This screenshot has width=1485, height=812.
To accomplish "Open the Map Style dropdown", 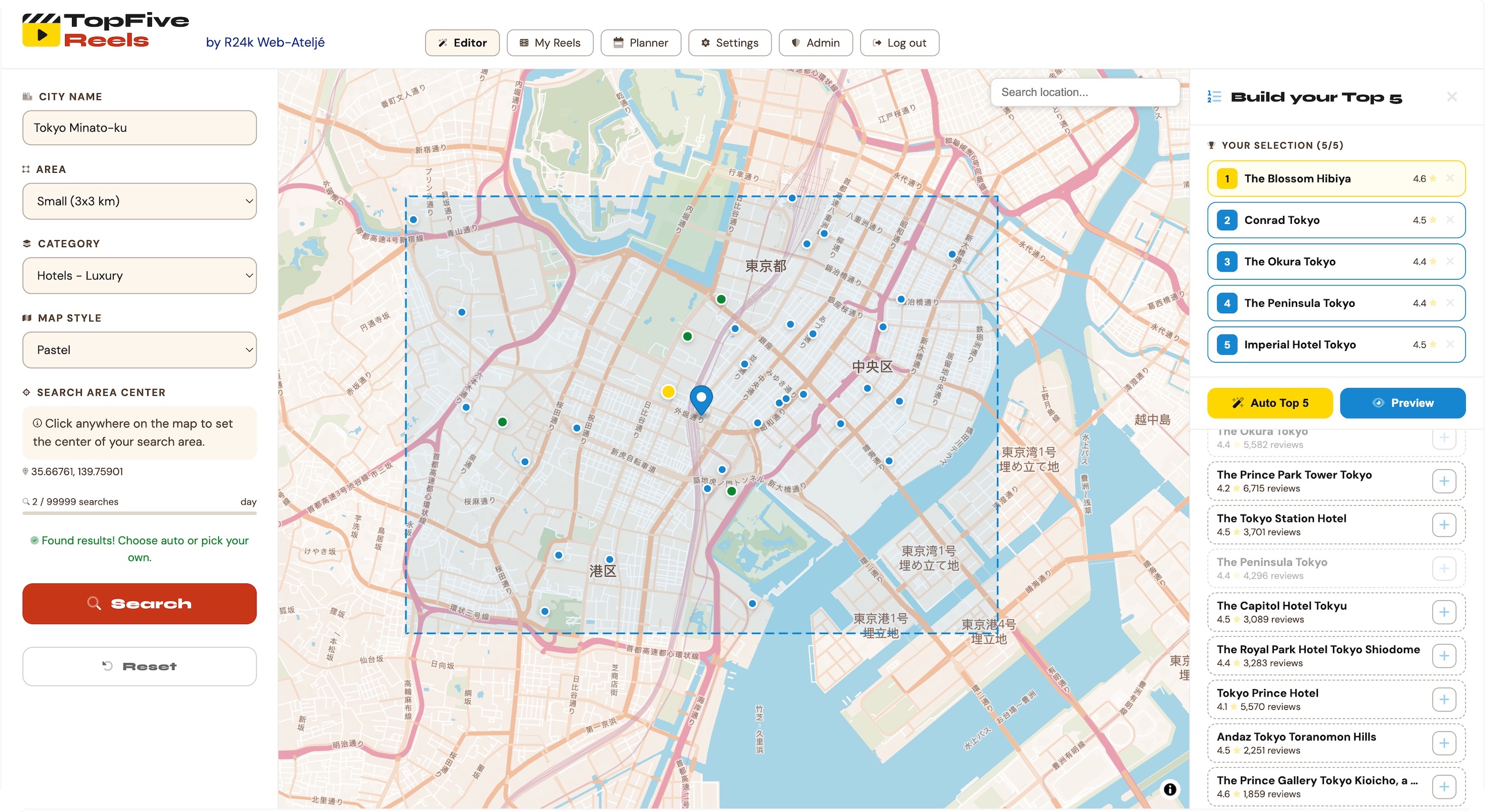I will coord(139,350).
